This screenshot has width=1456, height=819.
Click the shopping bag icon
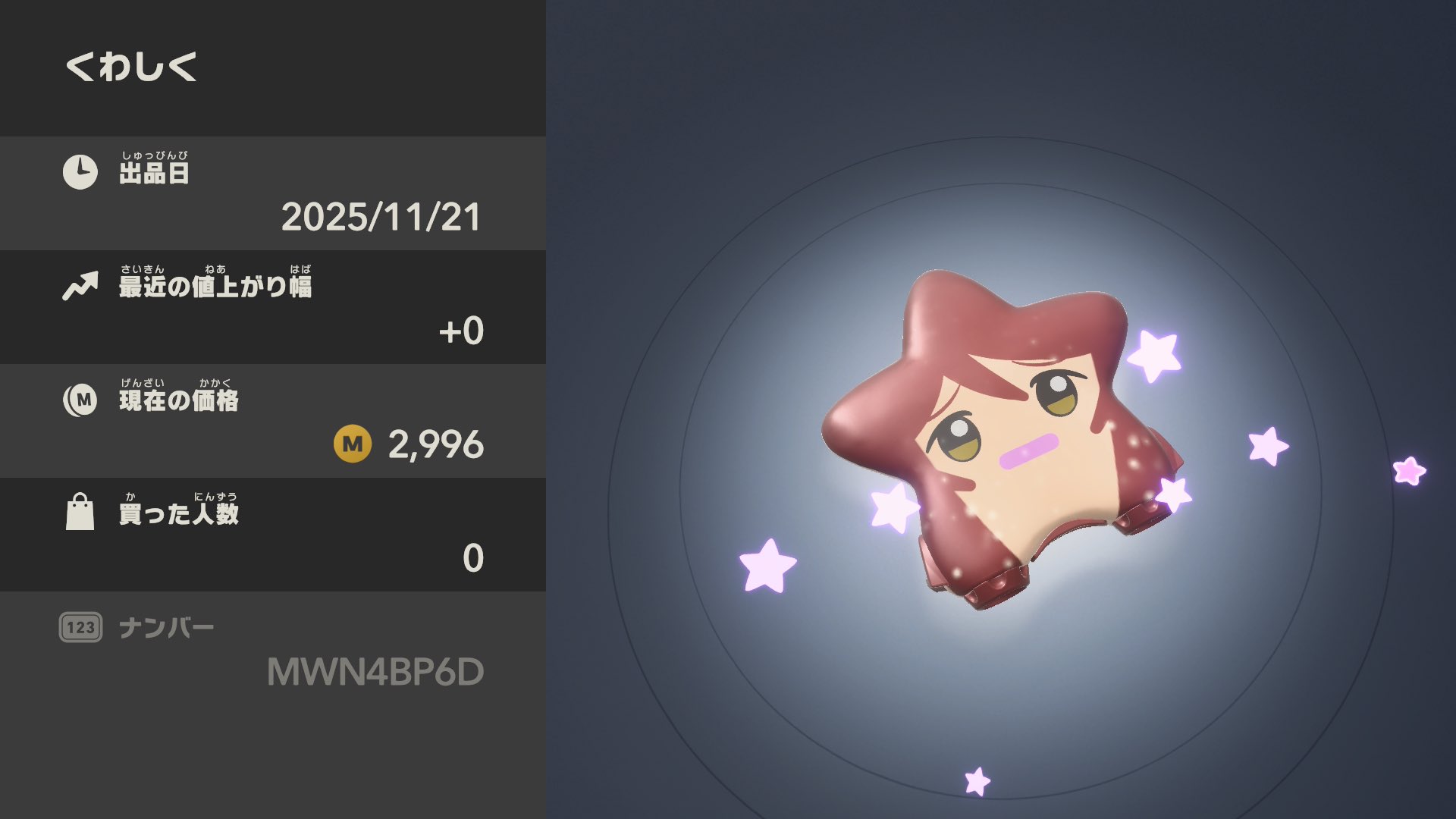80,512
